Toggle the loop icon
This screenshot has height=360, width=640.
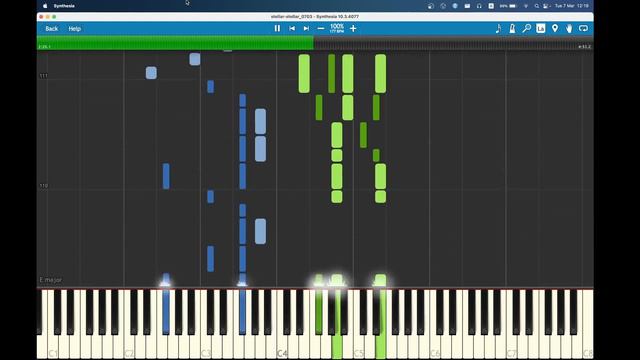583,29
